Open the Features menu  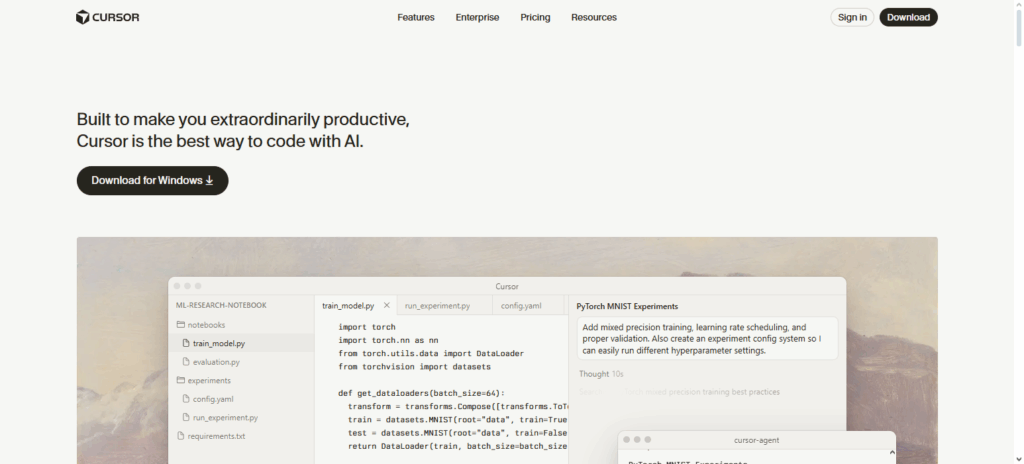pos(416,17)
